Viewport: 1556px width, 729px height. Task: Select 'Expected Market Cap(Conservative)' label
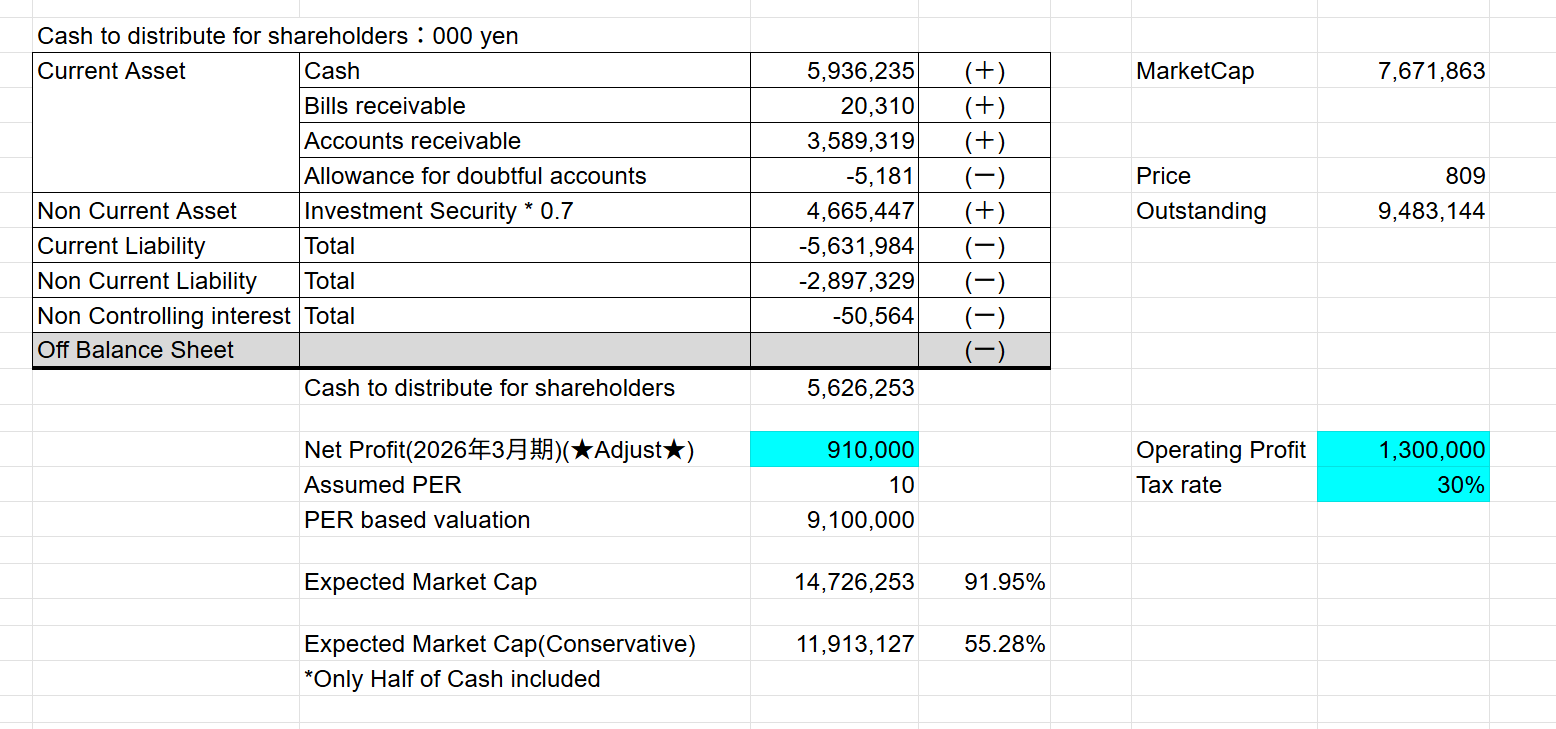click(499, 644)
